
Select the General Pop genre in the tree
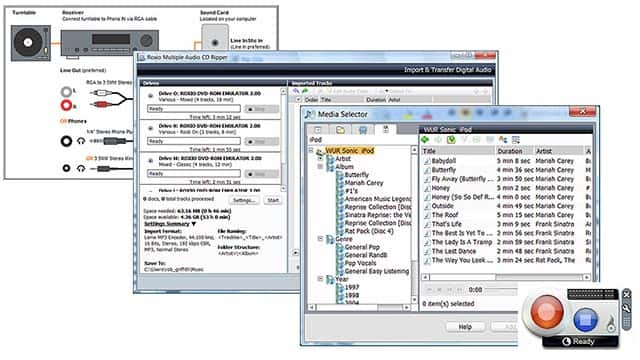(362, 247)
